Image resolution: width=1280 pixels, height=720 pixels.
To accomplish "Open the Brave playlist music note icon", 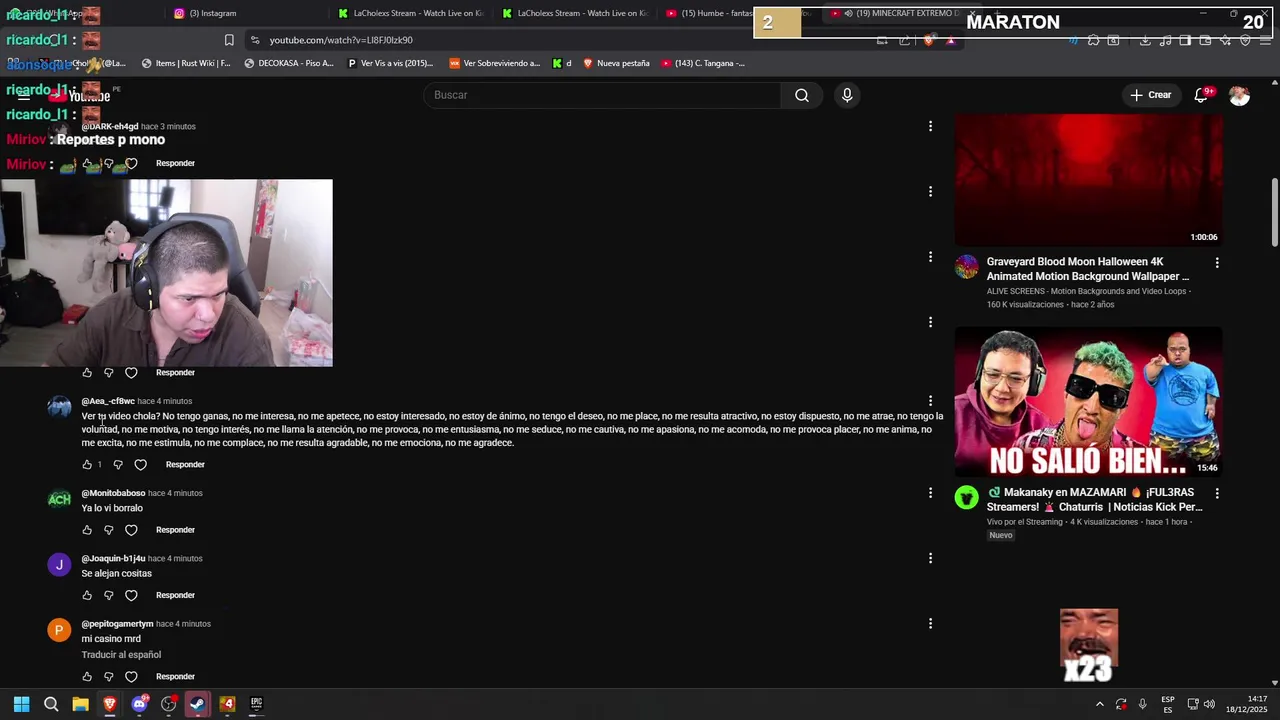I will coord(1165,40).
